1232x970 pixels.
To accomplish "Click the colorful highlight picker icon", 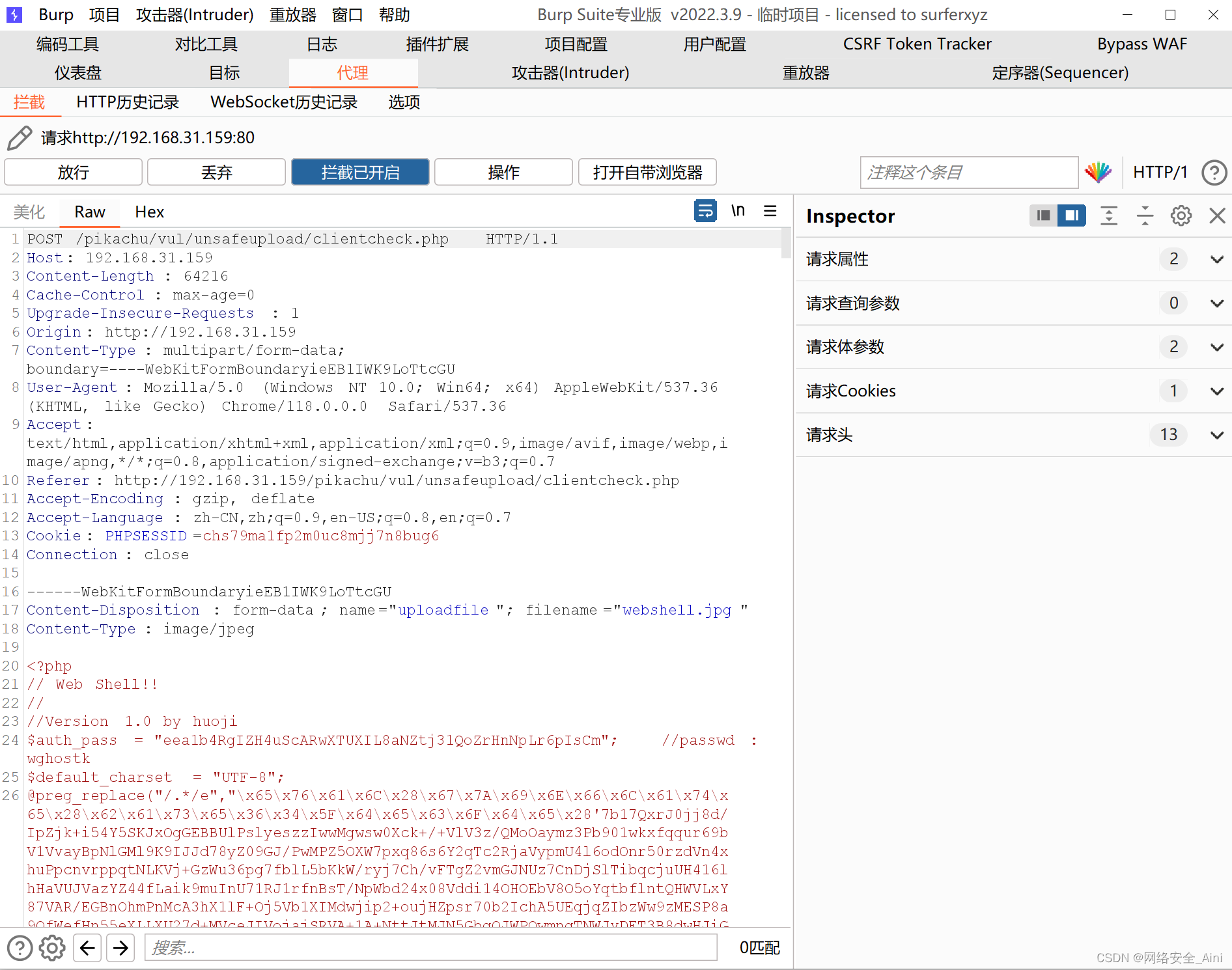I will click(1099, 172).
